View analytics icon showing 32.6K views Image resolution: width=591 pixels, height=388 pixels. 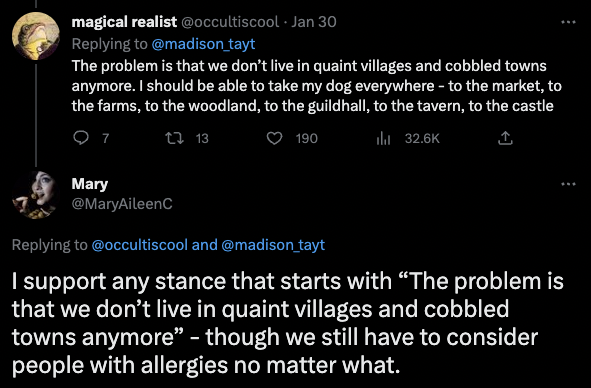pyautogui.click(x=383, y=138)
